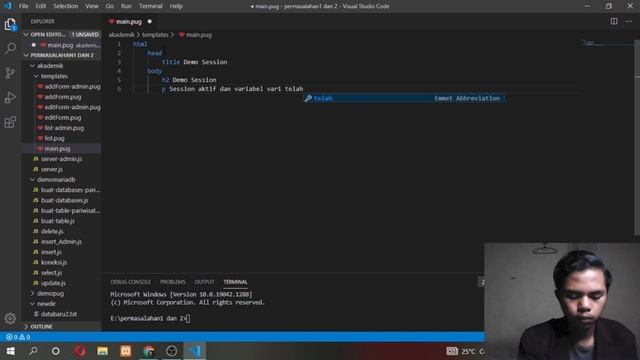Switch to the Problems panel tab
The width and height of the screenshot is (640, 360).
[173, 282]
